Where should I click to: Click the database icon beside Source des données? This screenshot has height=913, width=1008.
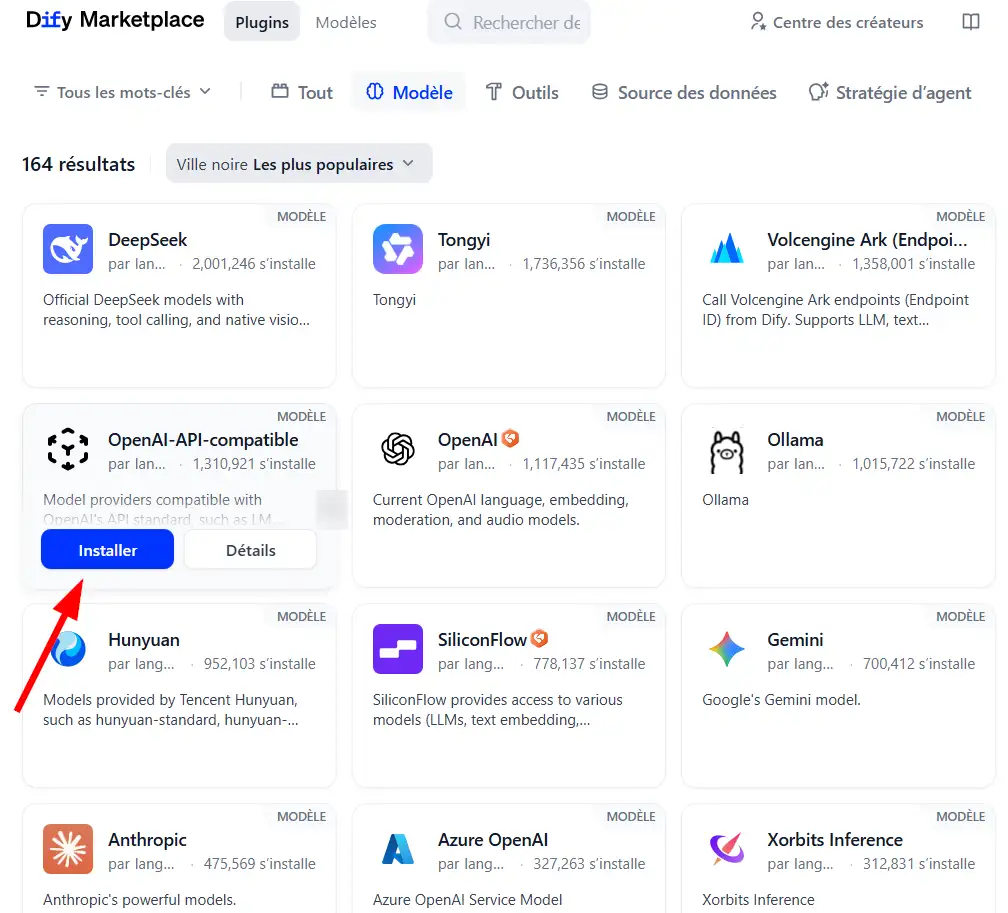600,92
